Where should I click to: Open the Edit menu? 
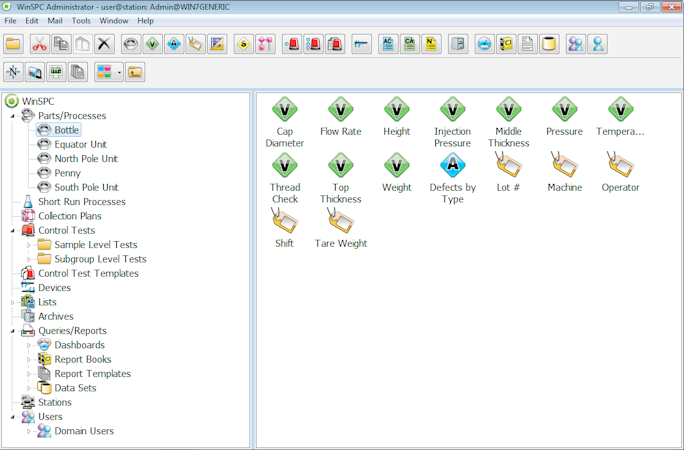click(x=31, y=20)
